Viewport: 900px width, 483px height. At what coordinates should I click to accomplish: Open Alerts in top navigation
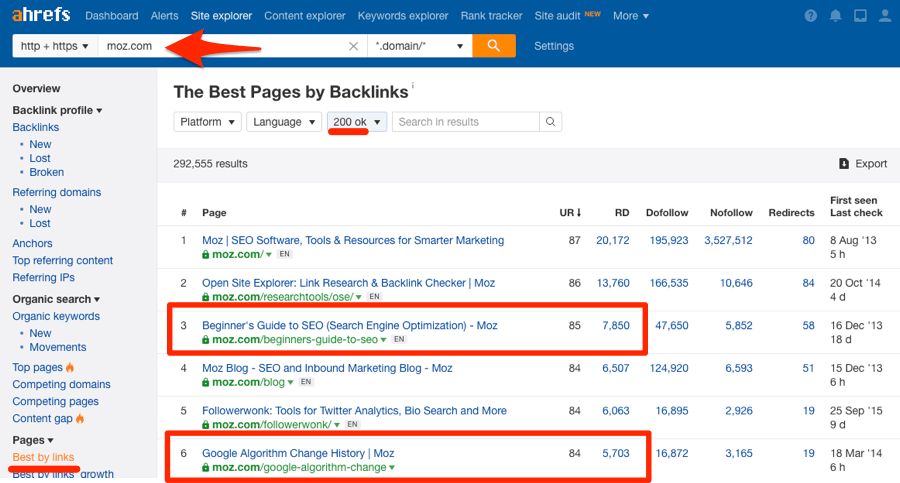(165, 16)
